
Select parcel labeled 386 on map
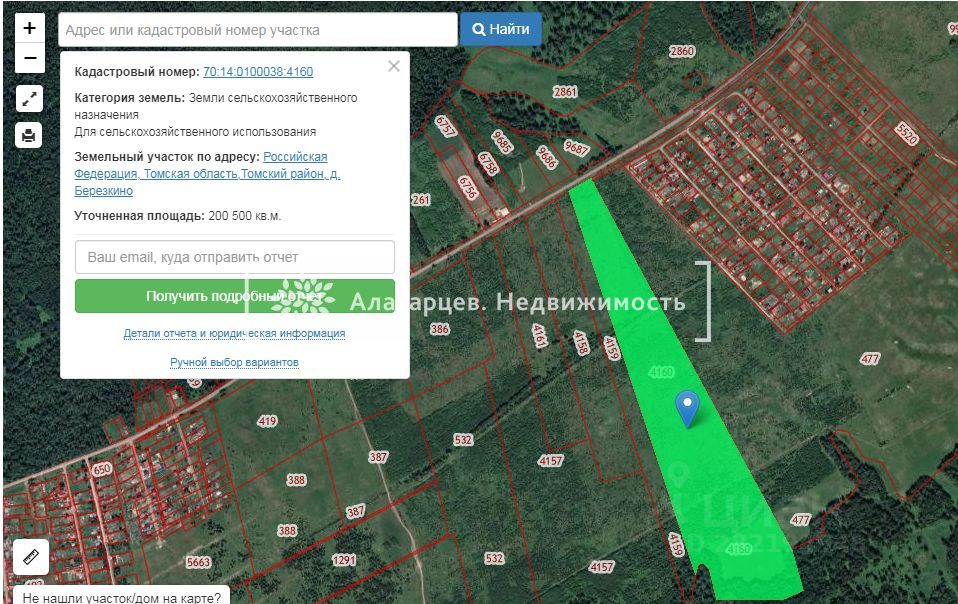point(440,329)
